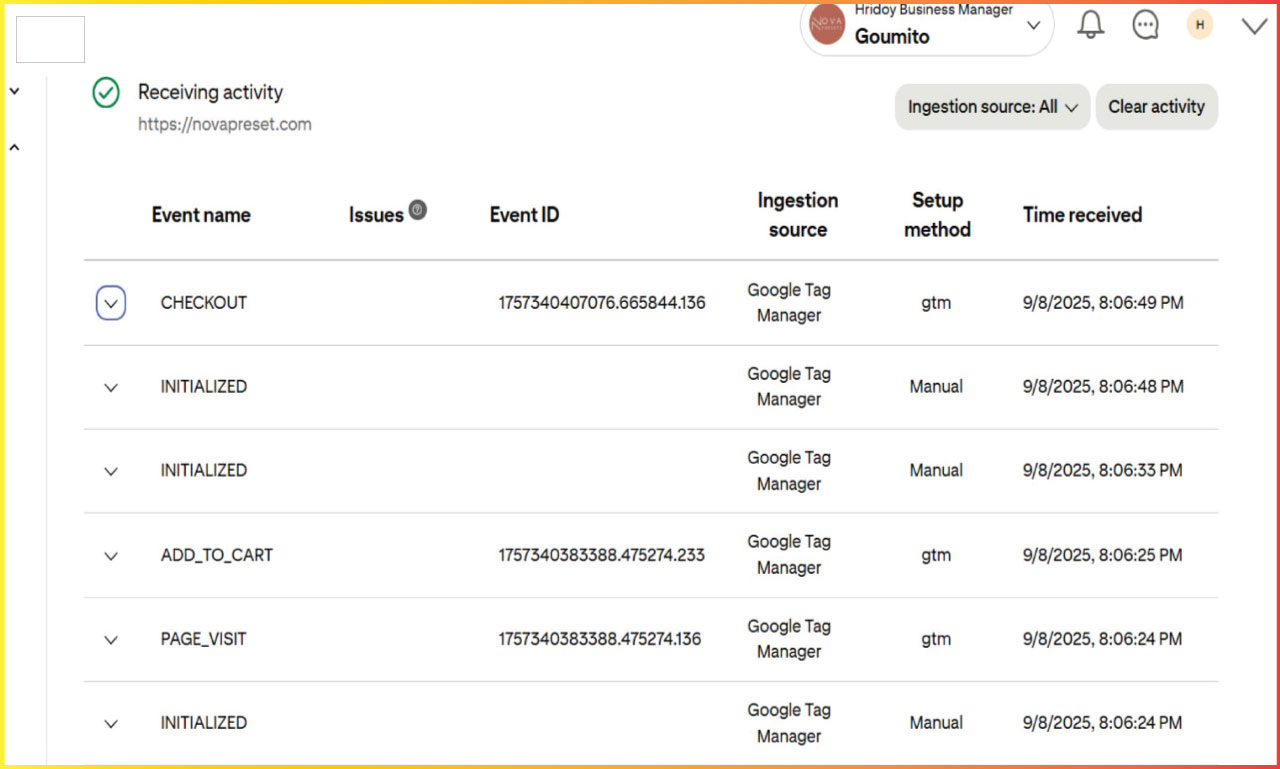
Task: Open the notifications bell icon
Action: [x=1090, y=24]
